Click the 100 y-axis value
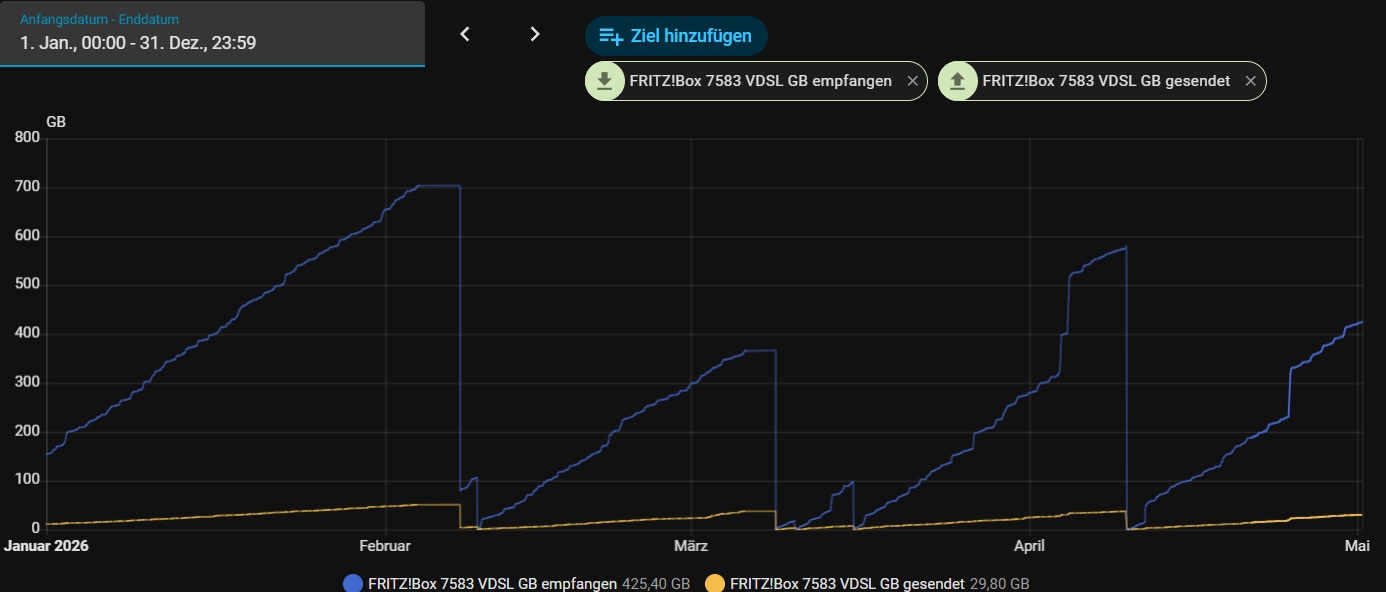This screenshot has height=592, width=1386. click(x=28, y=480)
